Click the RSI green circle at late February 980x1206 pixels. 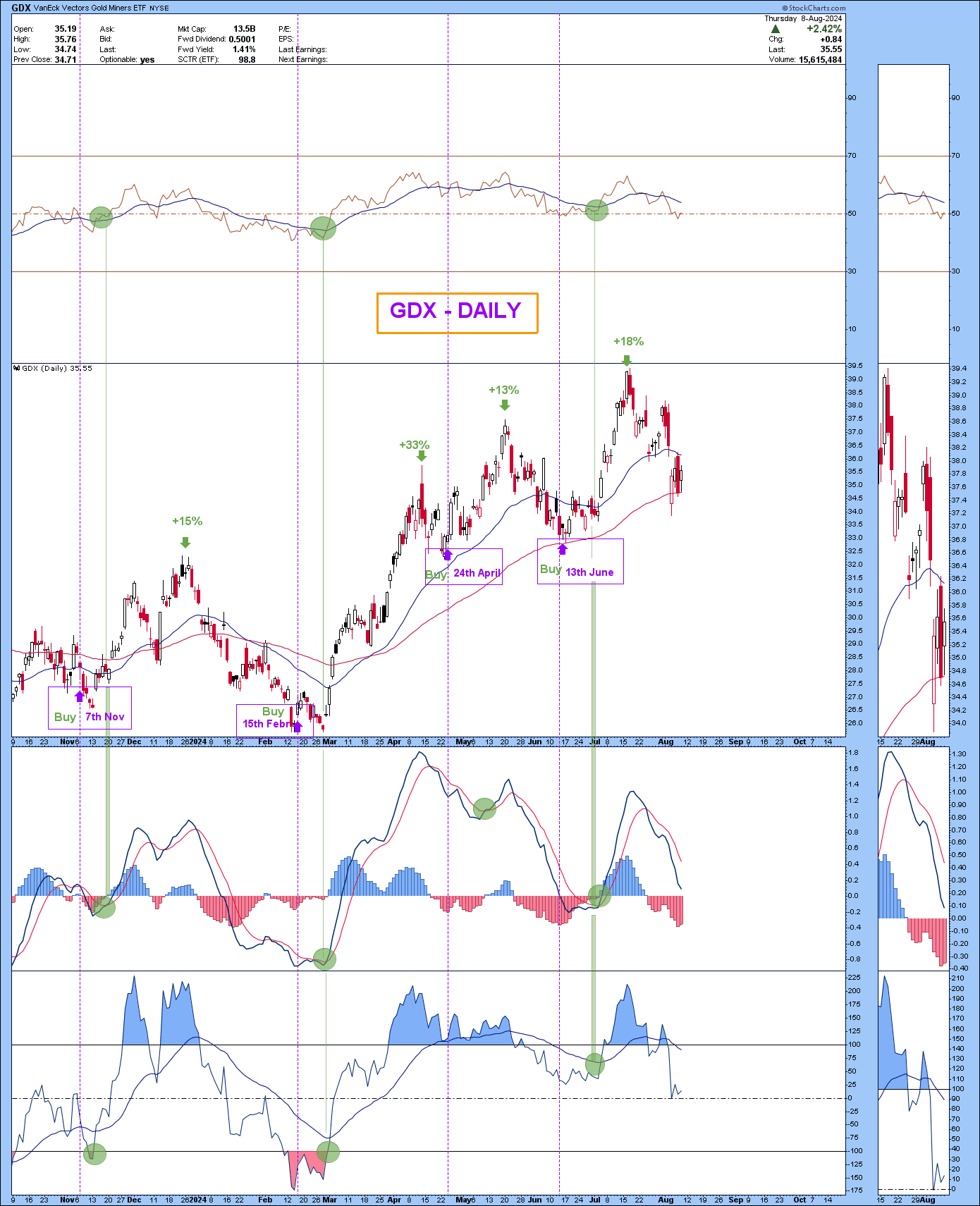323,228
